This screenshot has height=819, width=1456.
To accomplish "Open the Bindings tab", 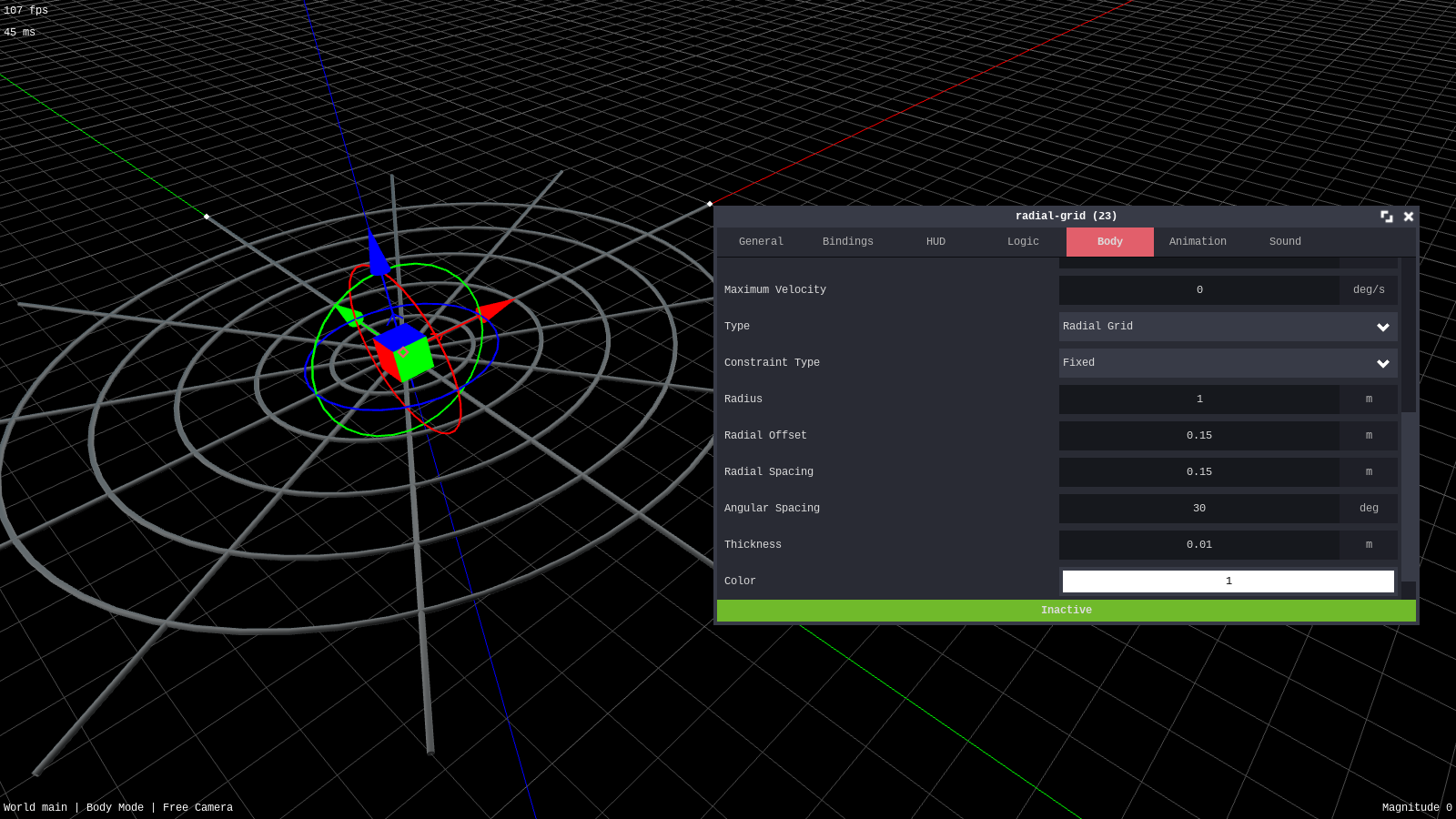I will point(847,242).
